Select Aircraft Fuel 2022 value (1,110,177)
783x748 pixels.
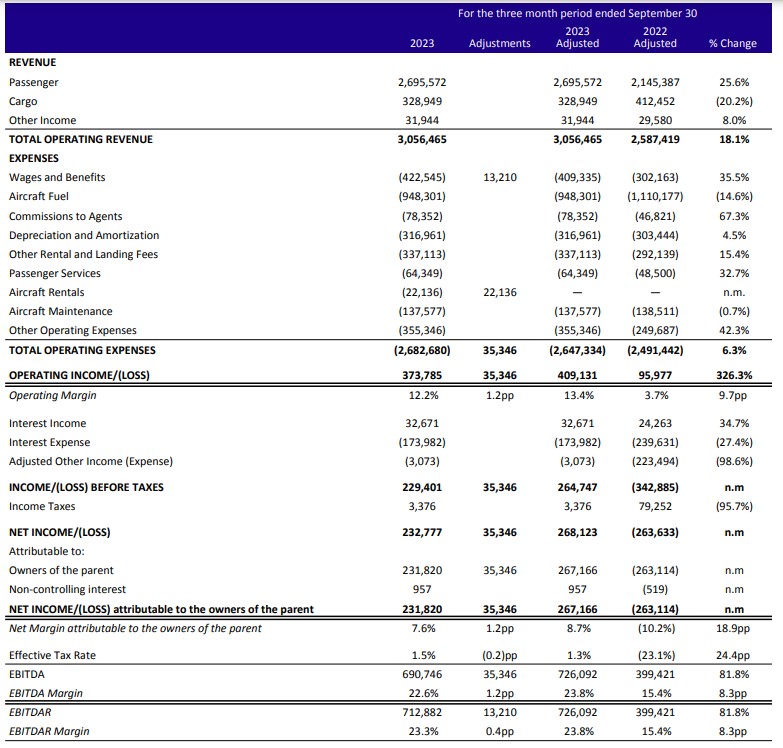tap(655, 196)
